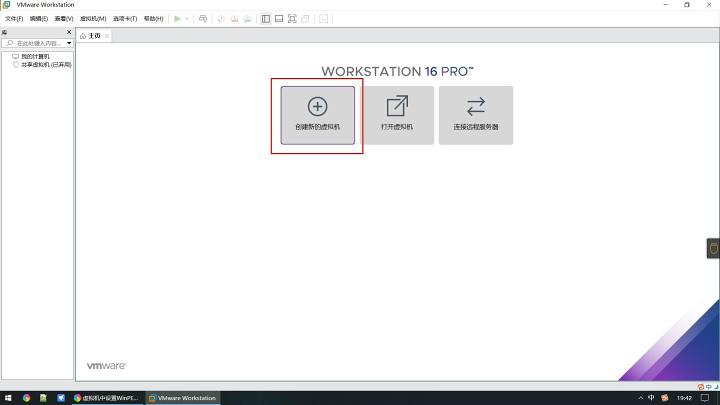Open the library search filter dropdown arrow
The image size is (720, 405).
tap(69, 43)
